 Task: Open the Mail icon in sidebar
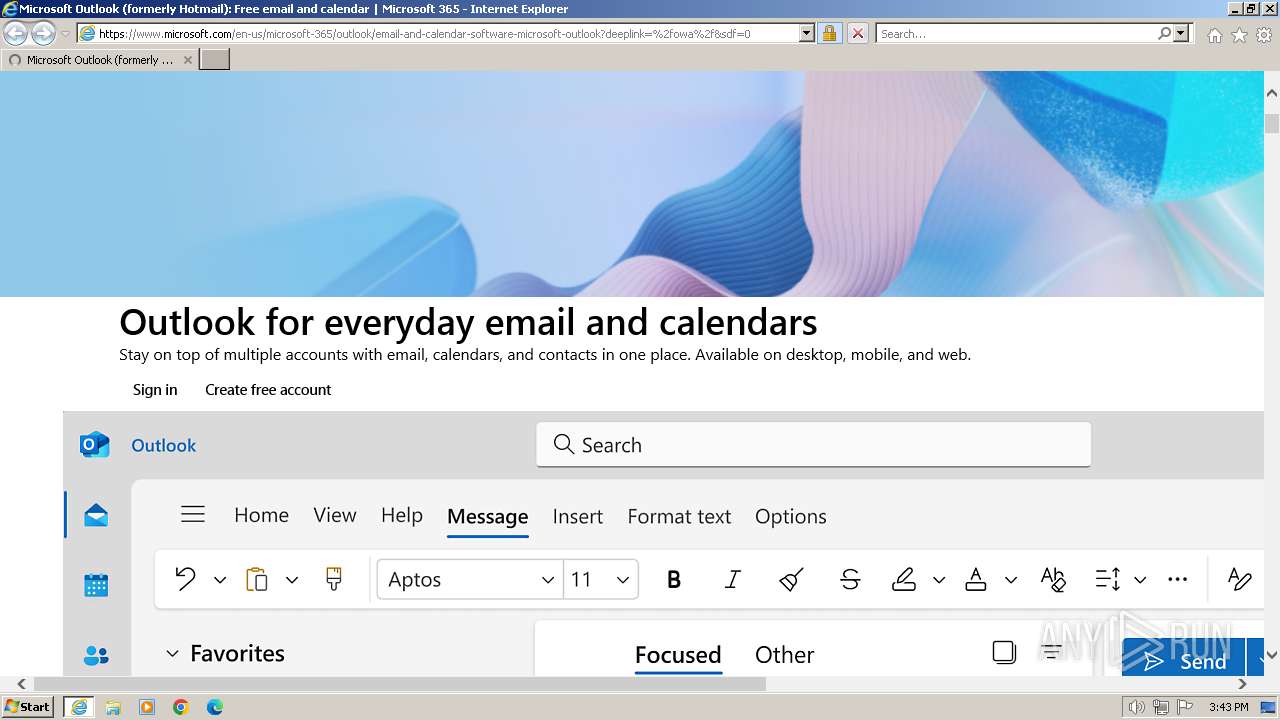(96, 516)
